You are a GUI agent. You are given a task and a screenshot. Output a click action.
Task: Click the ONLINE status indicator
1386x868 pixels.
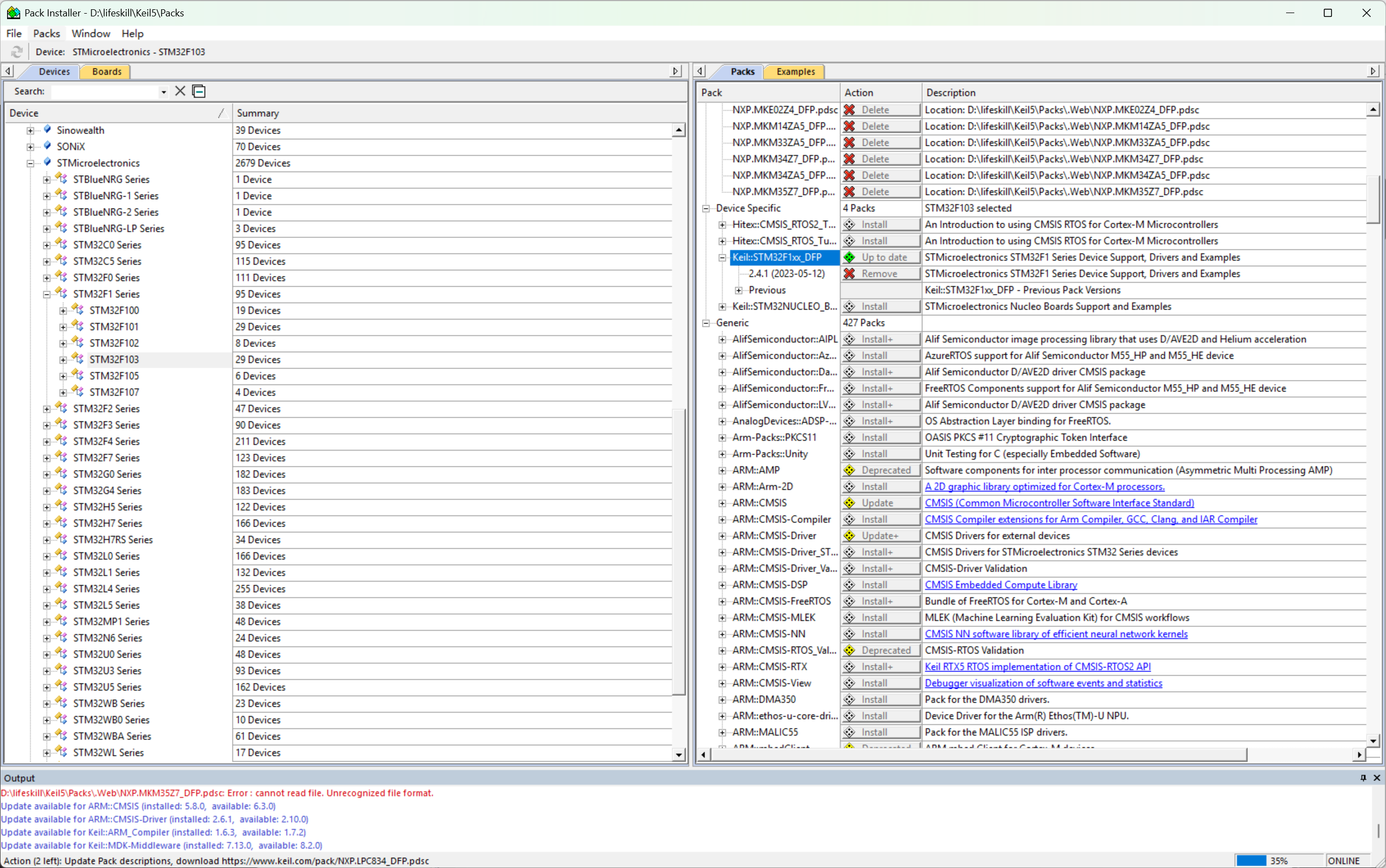(x=1343, y=860)
